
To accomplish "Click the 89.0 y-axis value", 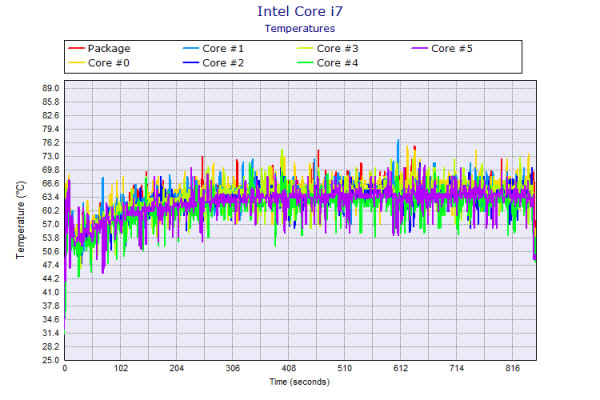I will (51, 88).
